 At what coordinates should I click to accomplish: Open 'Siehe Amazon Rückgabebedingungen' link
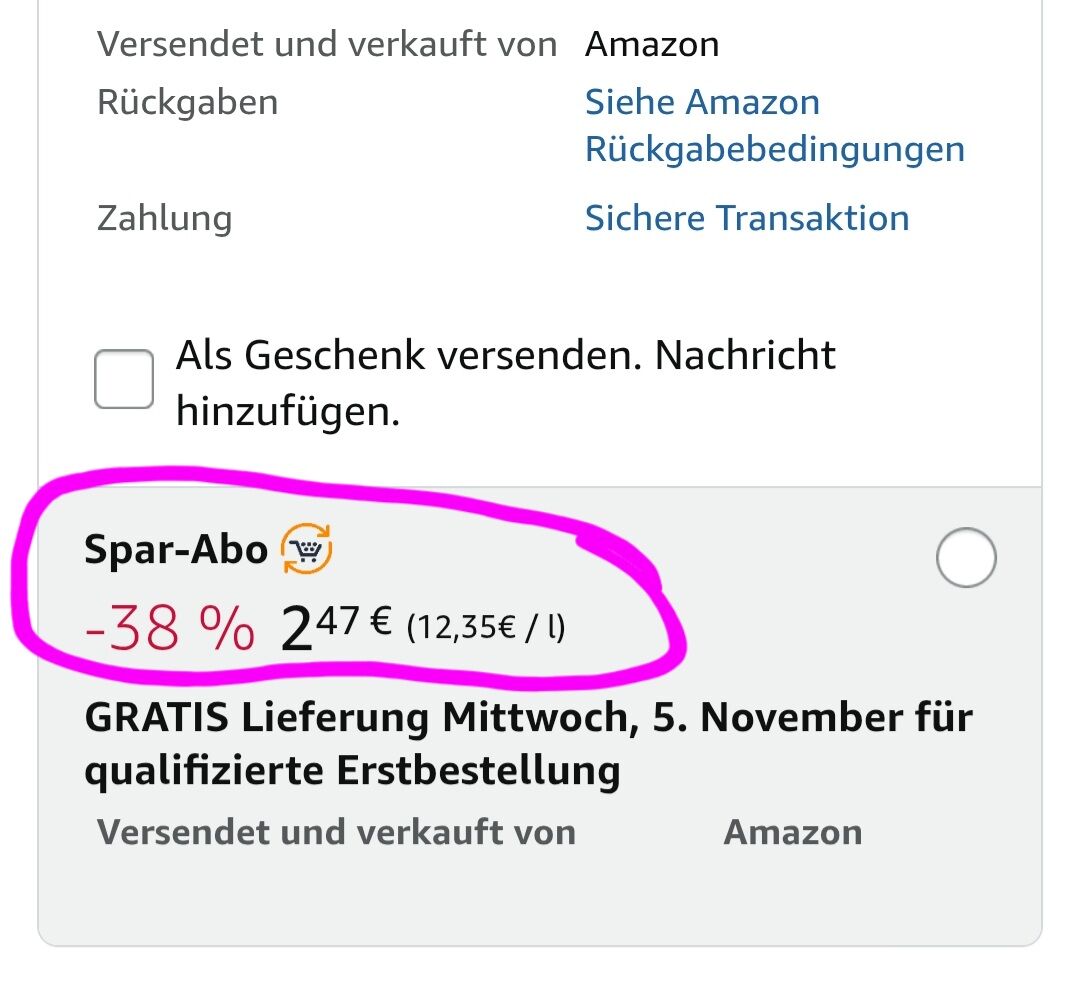(774, 126)
